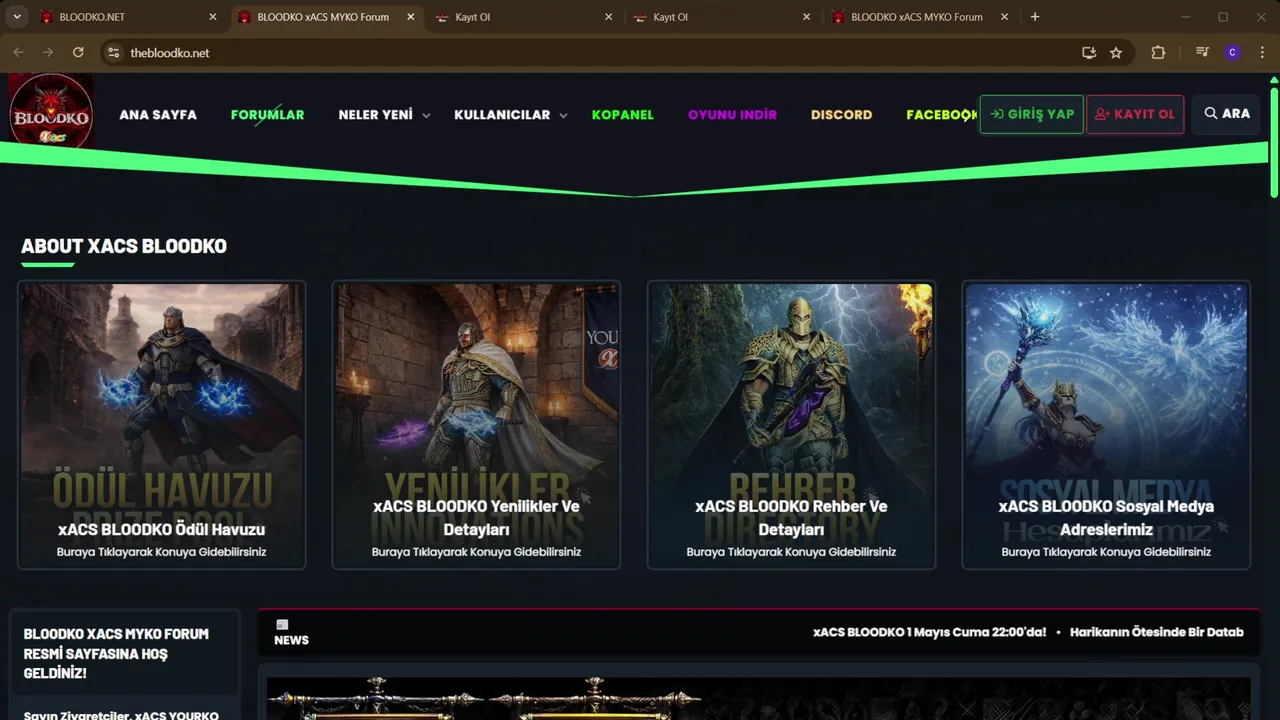Click the xACS BLOODKO Sosyal Medya Adreslerimiz title

pyautogui.click(x=1106, y=518)
